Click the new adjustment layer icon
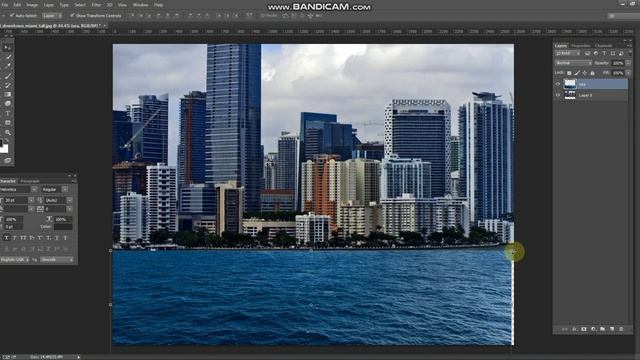 [593, 329]
